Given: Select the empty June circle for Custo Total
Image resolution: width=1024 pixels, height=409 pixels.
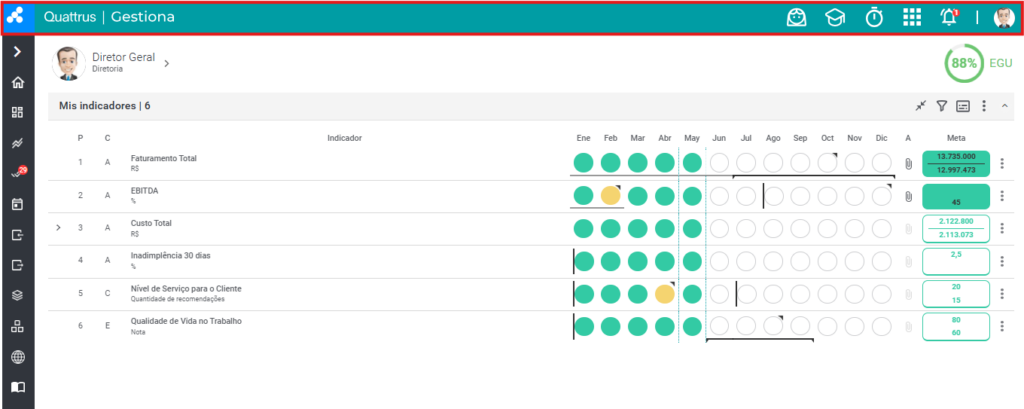Looking at the screenshot, I should point(719,228).
